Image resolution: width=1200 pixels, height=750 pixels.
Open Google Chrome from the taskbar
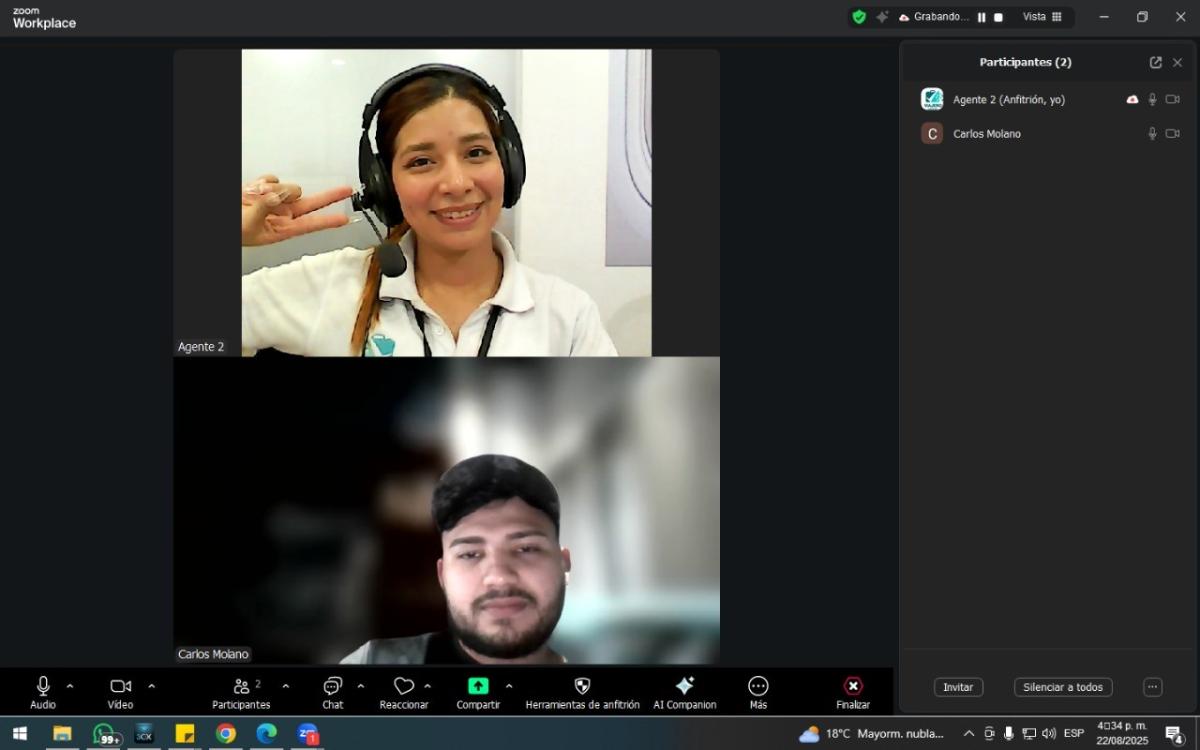tap(226, 734)
